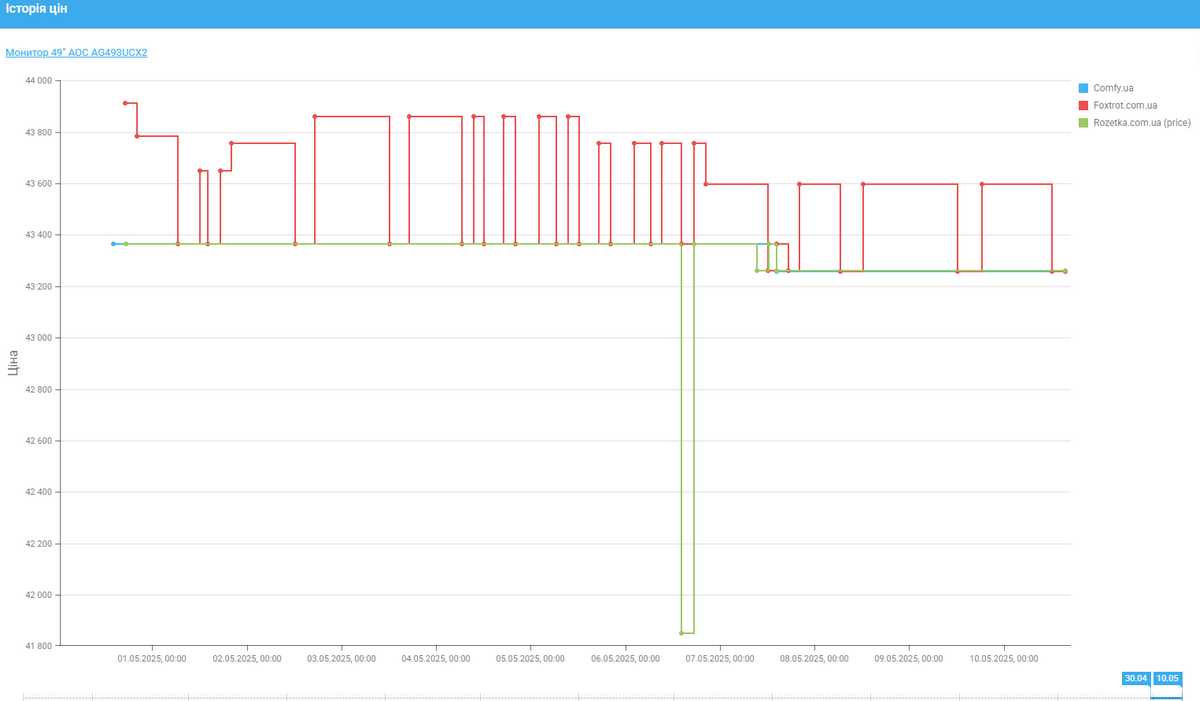This screenshot has height=701, width=1200.
Task: Select Foxtrot's second data point near 43 780
Action: click(137, 136)
